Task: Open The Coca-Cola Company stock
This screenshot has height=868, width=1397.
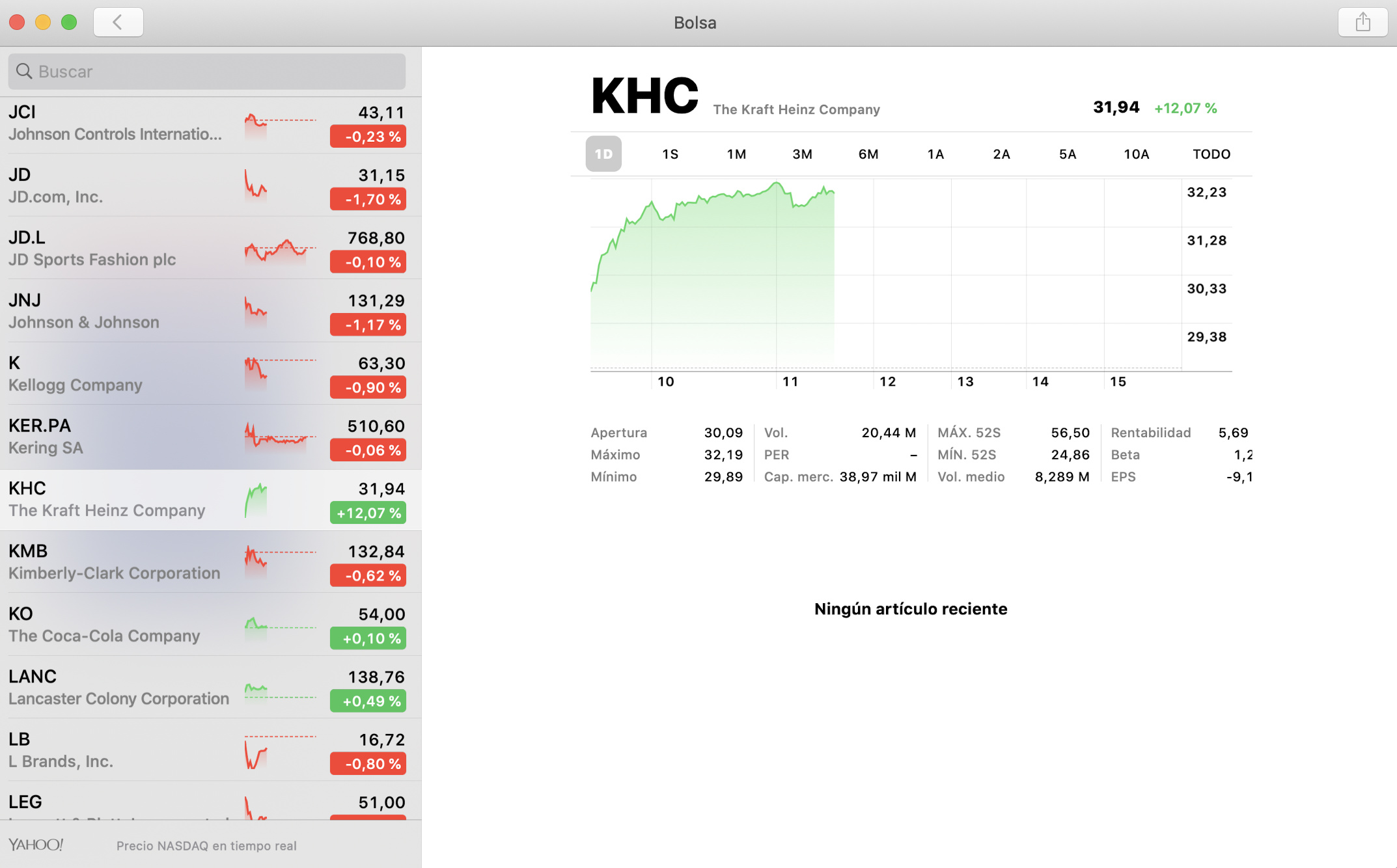Action: (x=210, y=625)
